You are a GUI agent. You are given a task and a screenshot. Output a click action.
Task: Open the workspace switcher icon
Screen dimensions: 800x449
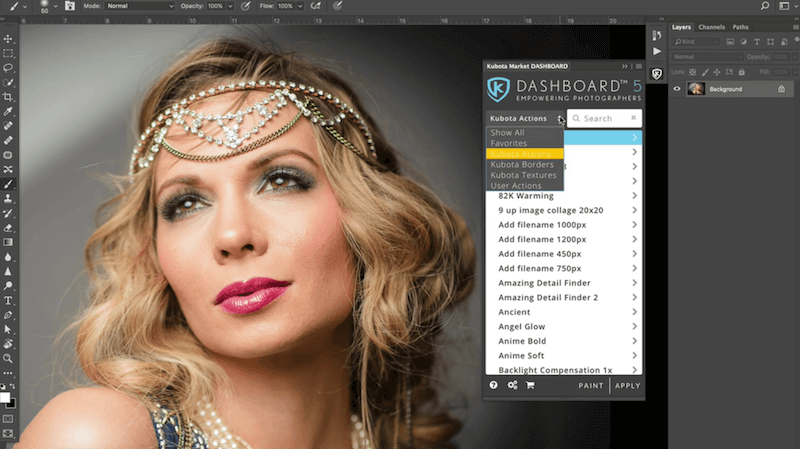785,6
